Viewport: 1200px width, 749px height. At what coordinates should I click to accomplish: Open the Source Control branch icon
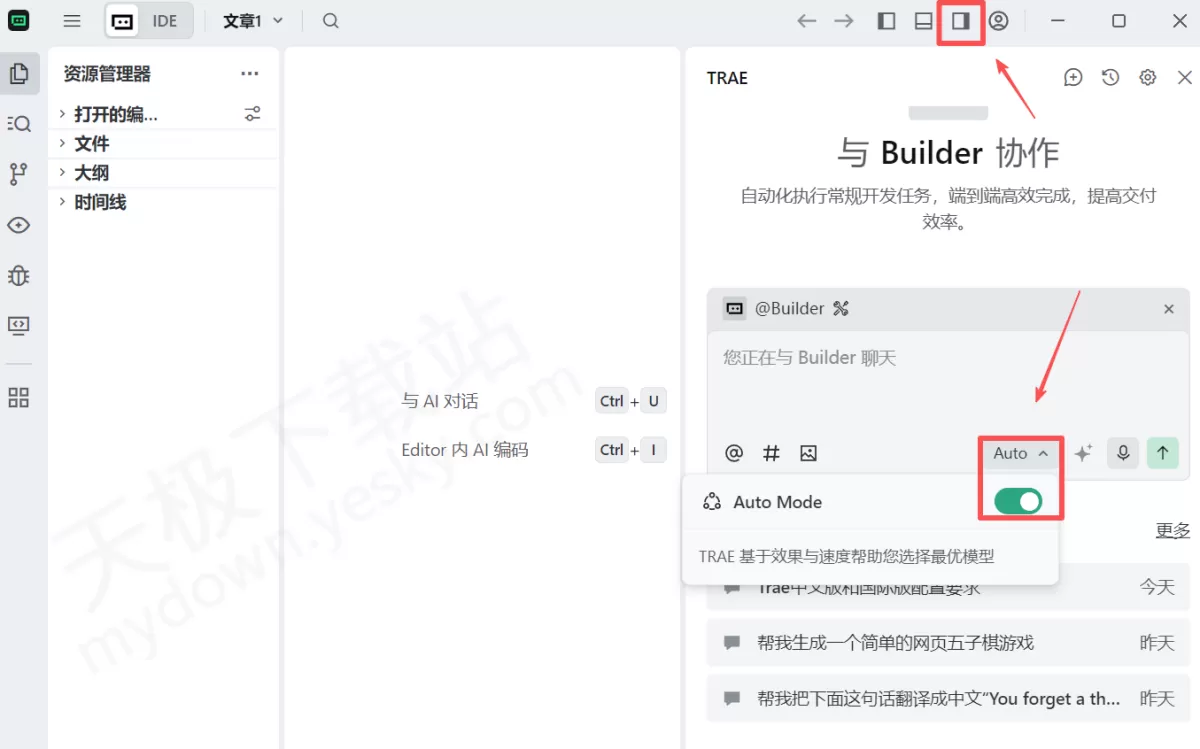(x=19, y=174)
